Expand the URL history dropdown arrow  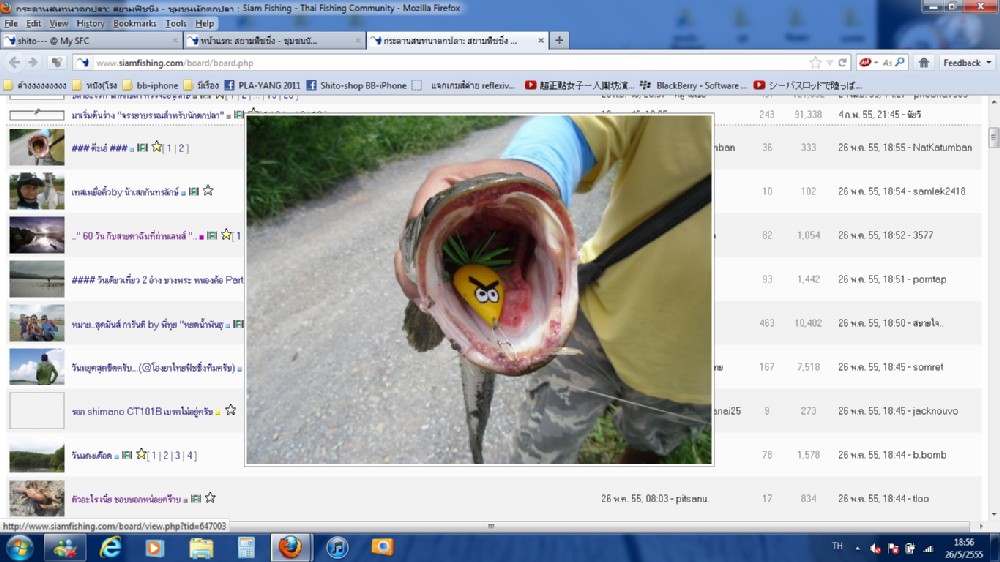830,63
